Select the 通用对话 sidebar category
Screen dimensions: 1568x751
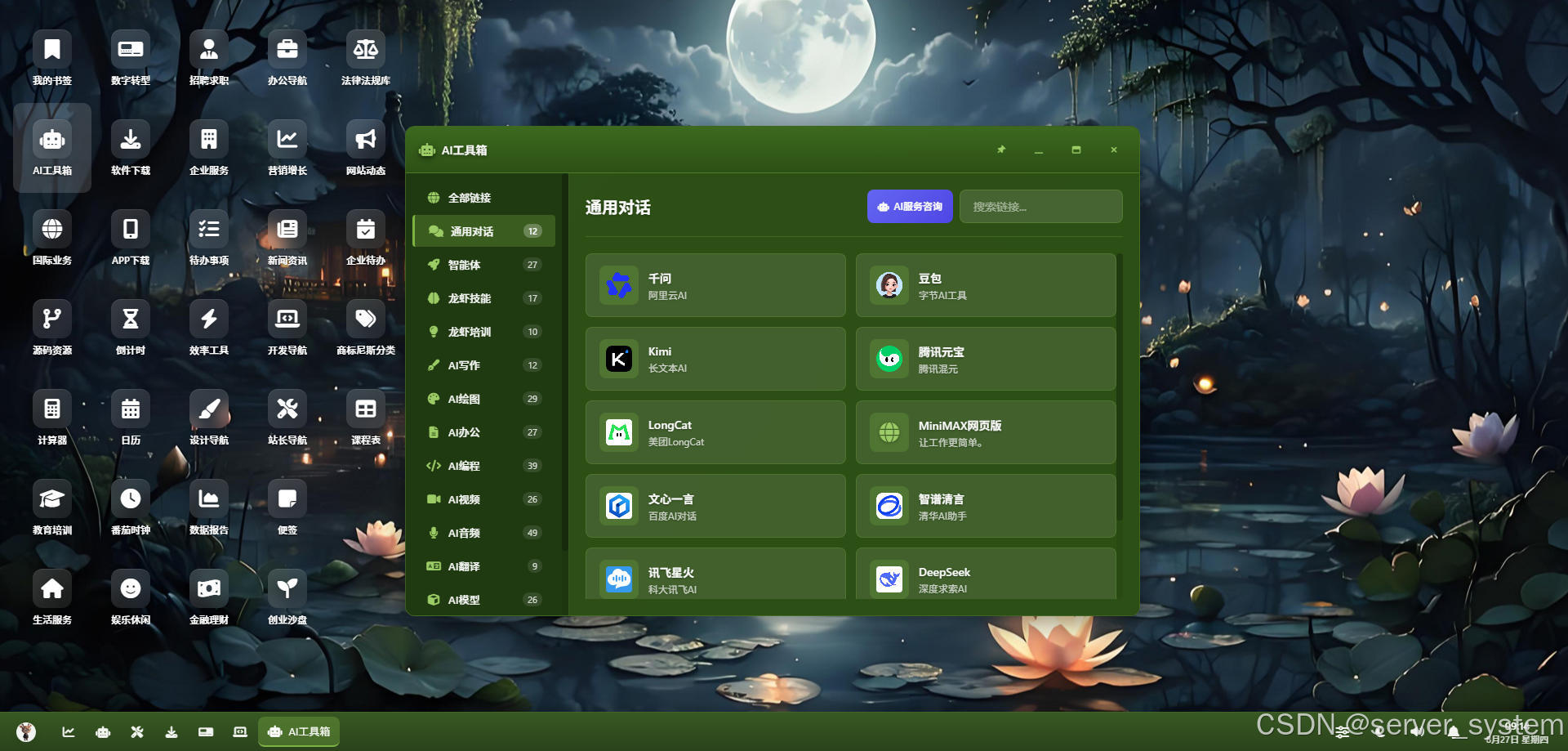coord(483,231)
